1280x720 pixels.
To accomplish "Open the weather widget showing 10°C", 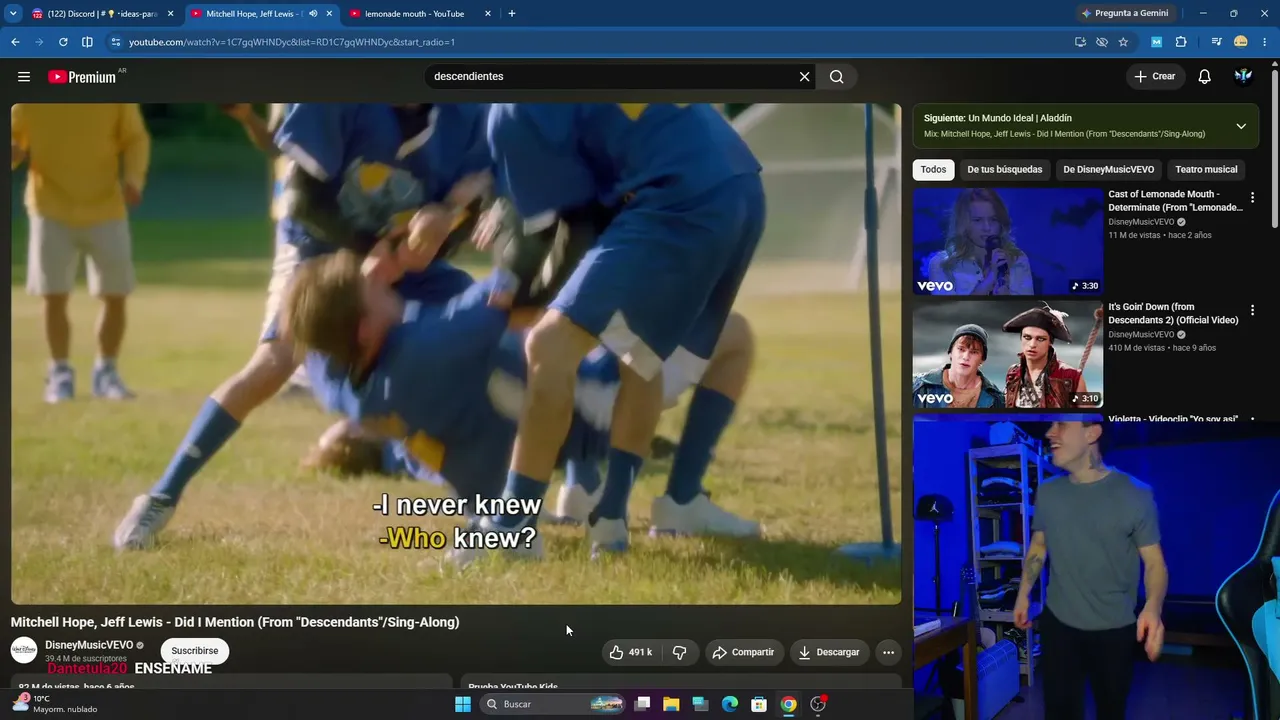I will (55, 704).
